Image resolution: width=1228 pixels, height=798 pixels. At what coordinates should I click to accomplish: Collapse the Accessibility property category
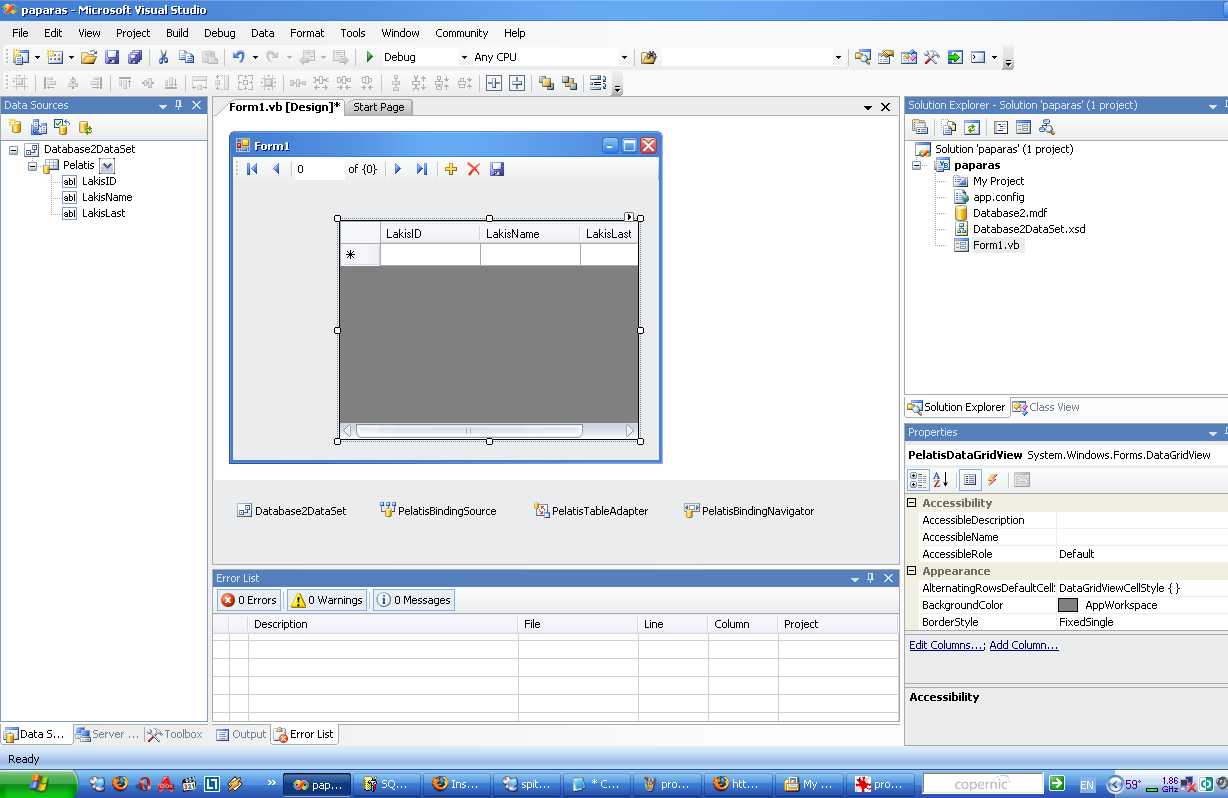[x=912, y=503]
